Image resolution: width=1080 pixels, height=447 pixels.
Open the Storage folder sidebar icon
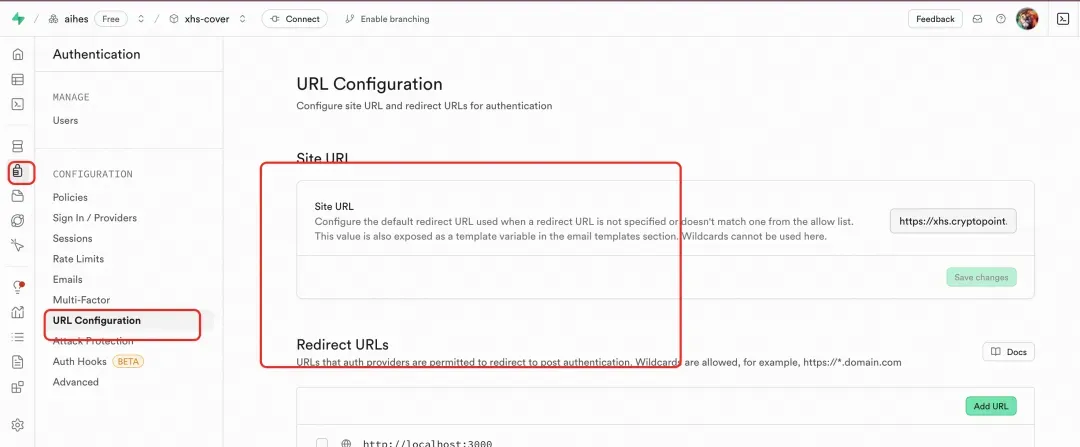point(18,196)
